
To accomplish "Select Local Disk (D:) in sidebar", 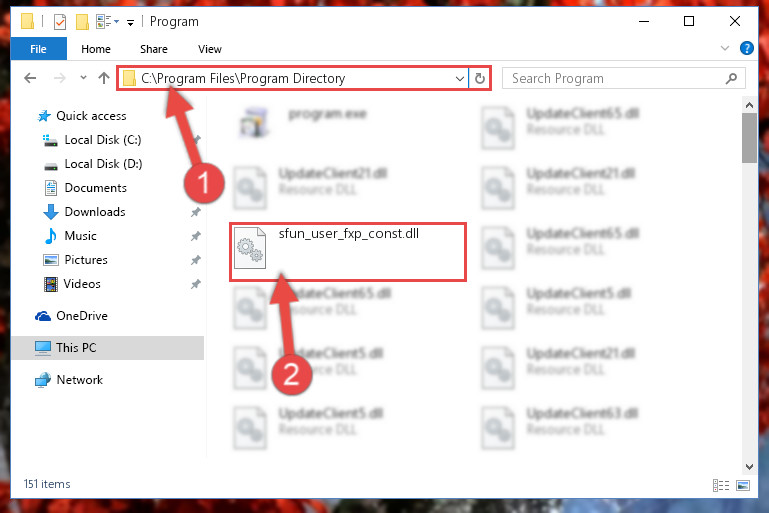I will (103, 164).
